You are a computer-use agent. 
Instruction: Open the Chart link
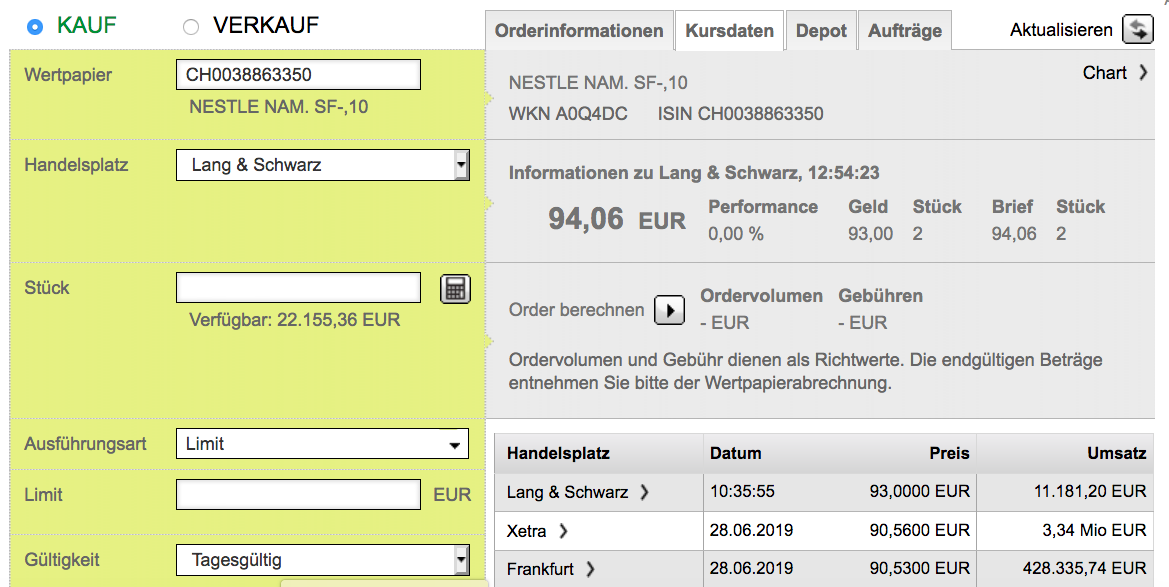click(x=1104, y=73)
